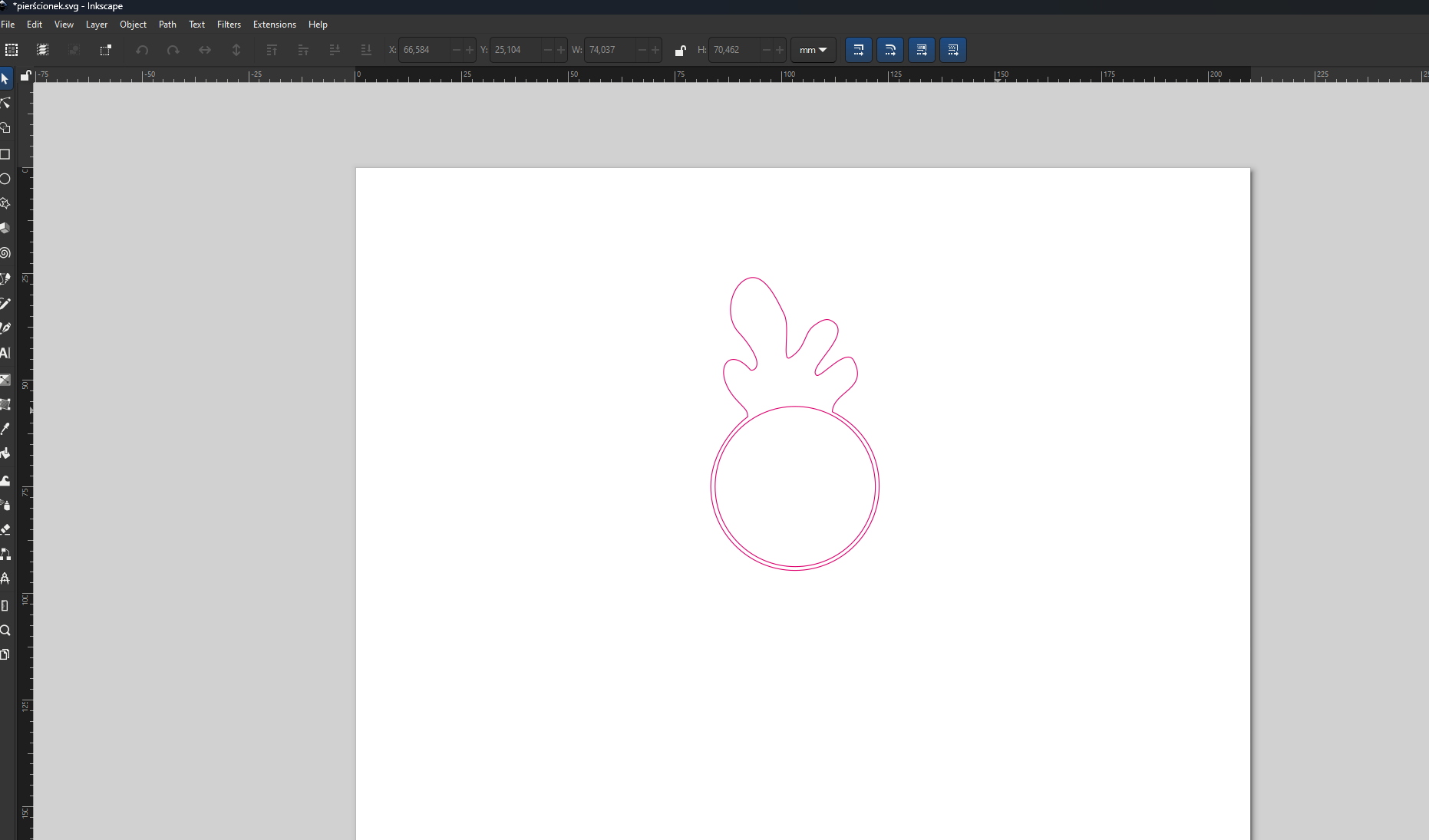Click the Deselect icon
The width and height of the screenshot is (1429, 840).
pos(74,50)
